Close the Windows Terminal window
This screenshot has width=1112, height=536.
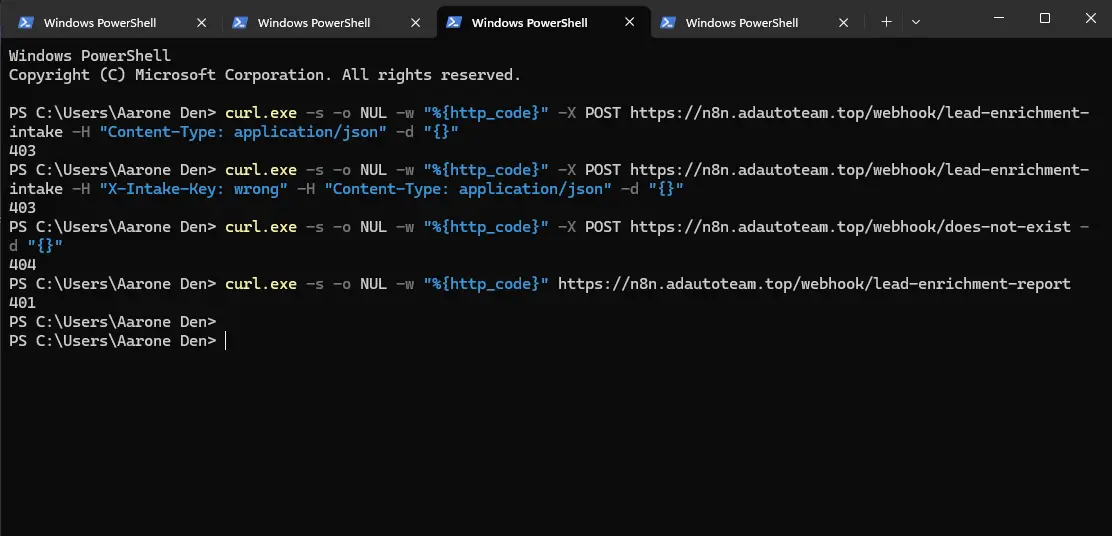pyautogui.click(x=1090, y=18)
